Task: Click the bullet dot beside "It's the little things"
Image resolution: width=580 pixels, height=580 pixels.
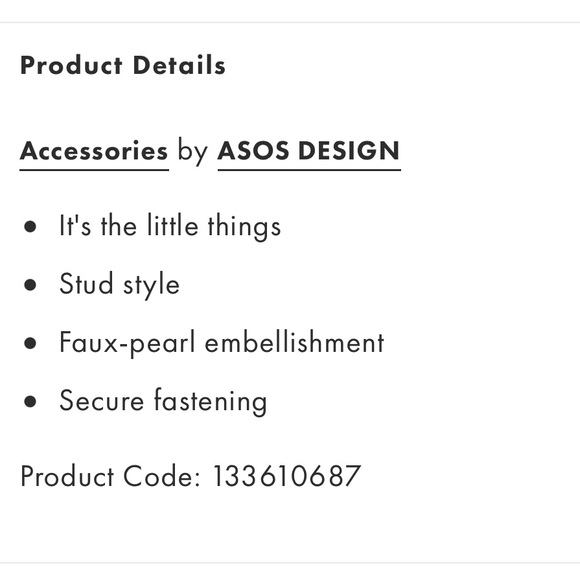Action: (30, 227)
